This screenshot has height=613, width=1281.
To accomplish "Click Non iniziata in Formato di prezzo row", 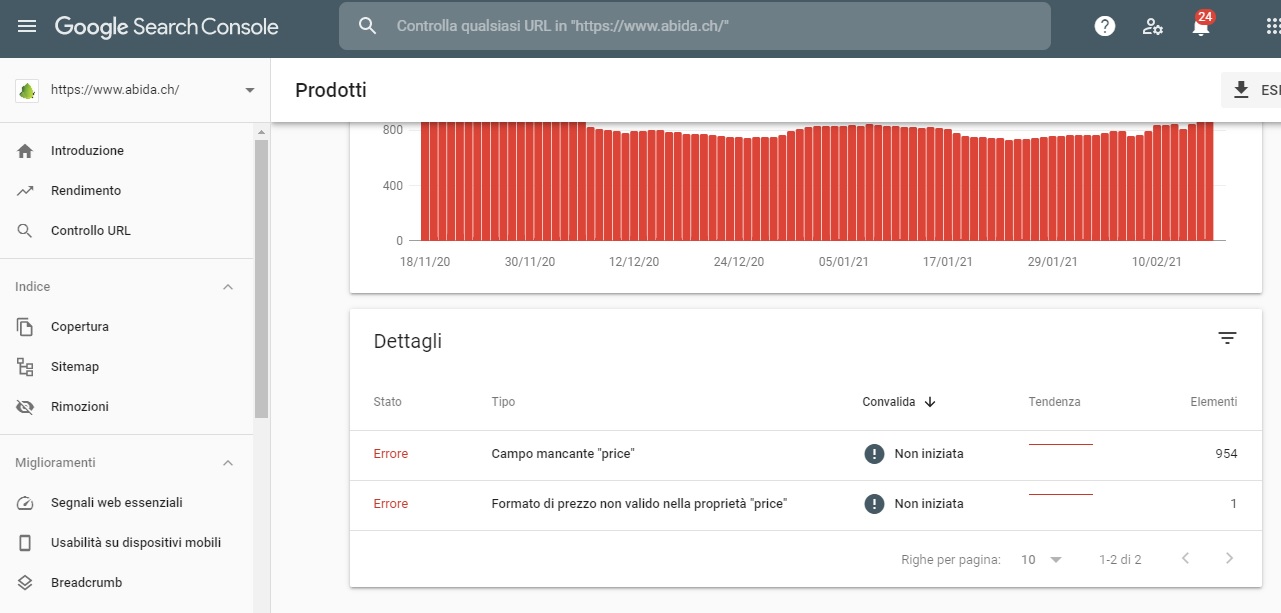I will [929, 504].
